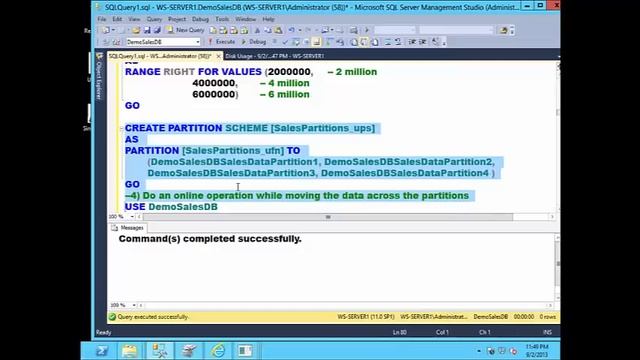
Task: Toggle Include Actual Execution Plan
Action: 329,42
